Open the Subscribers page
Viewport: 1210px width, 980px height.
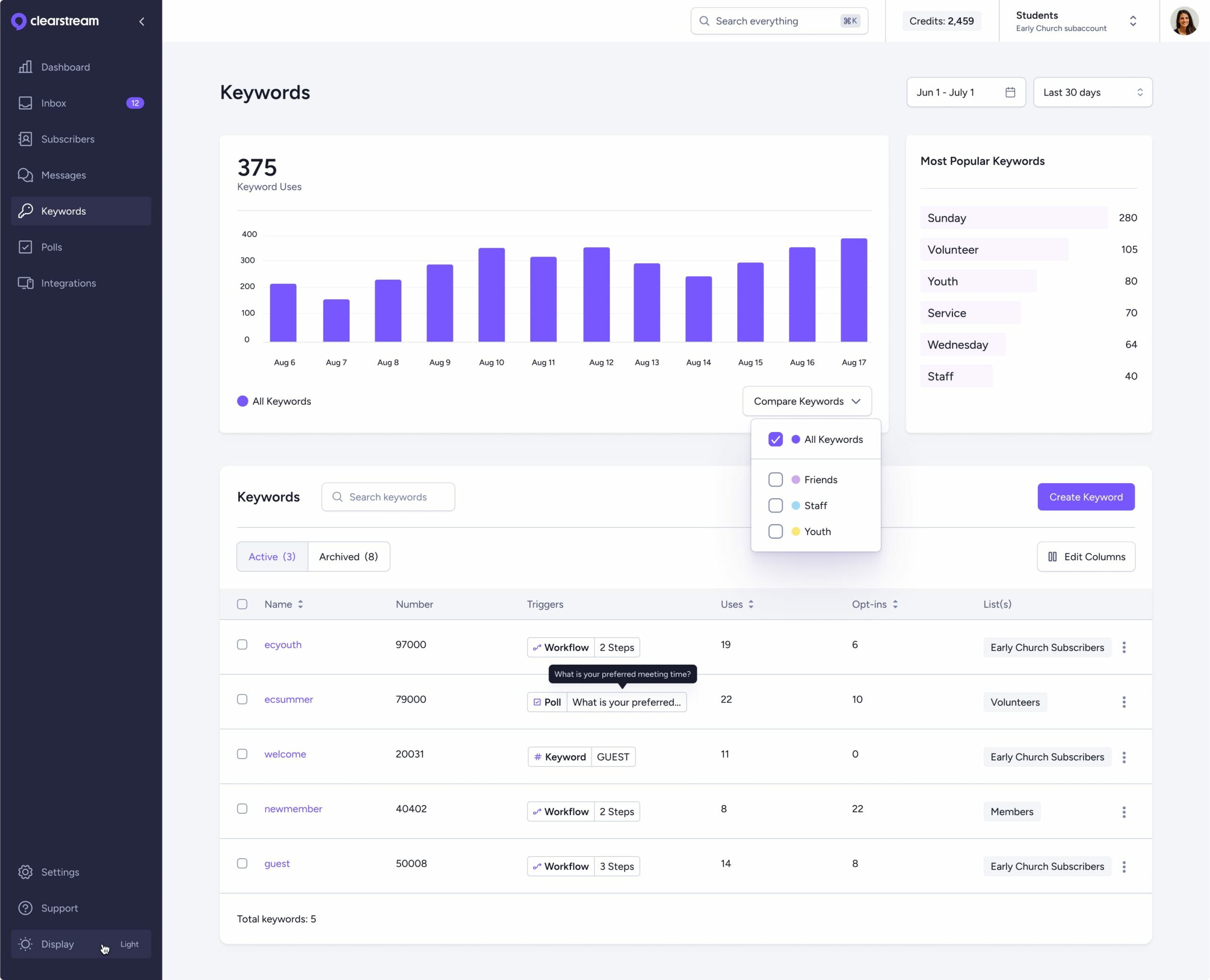(81, 139)
